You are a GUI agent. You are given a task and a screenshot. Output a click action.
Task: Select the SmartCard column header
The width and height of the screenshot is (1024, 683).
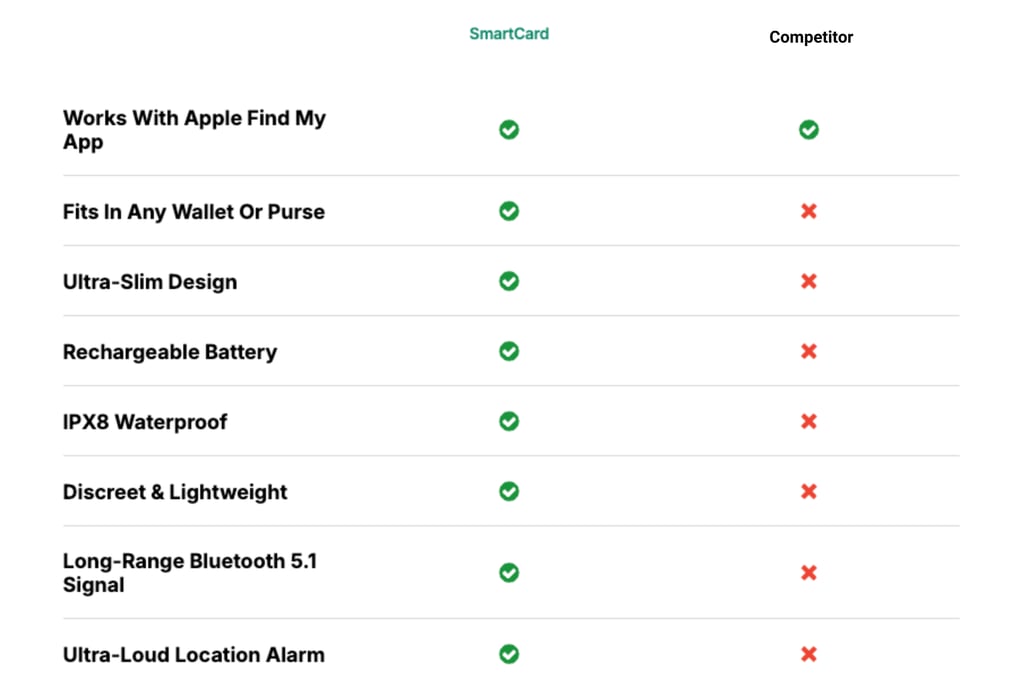click(x=509, y=33)
